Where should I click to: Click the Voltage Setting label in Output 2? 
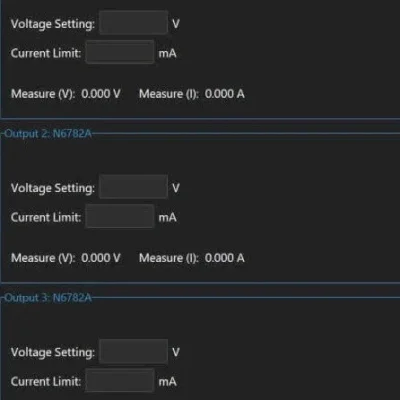point(53,188)
